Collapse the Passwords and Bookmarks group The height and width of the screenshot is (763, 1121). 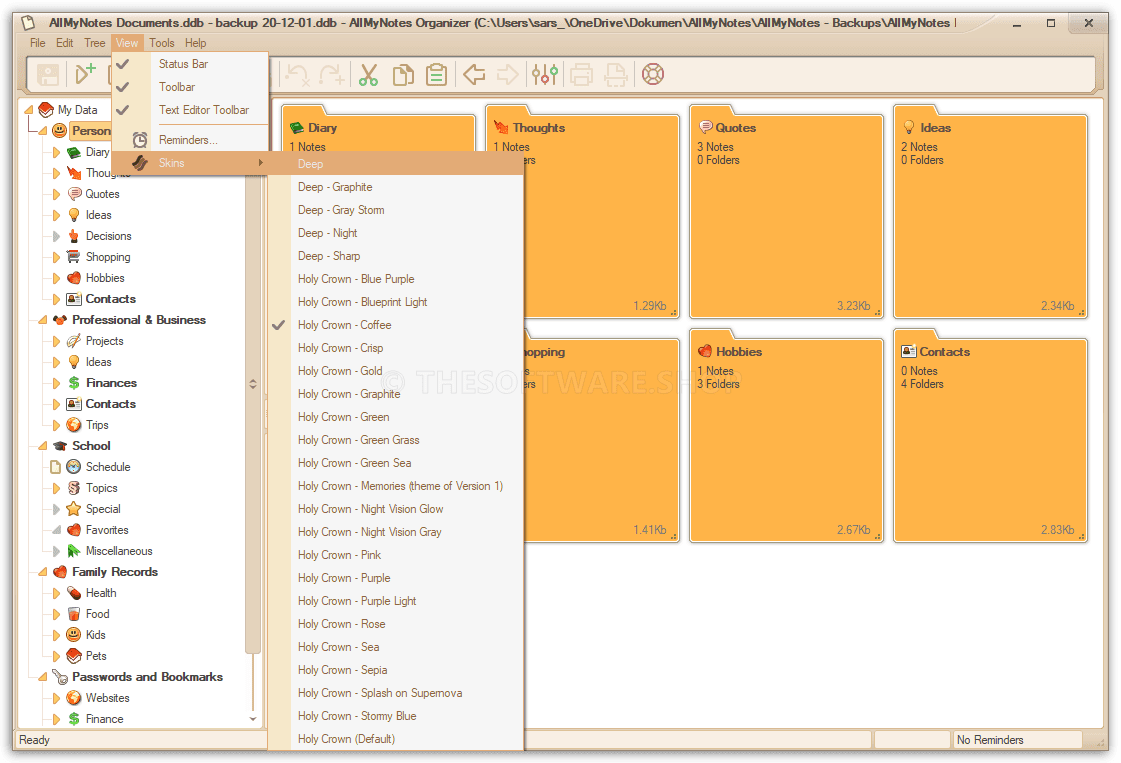(x=43, y=676)
